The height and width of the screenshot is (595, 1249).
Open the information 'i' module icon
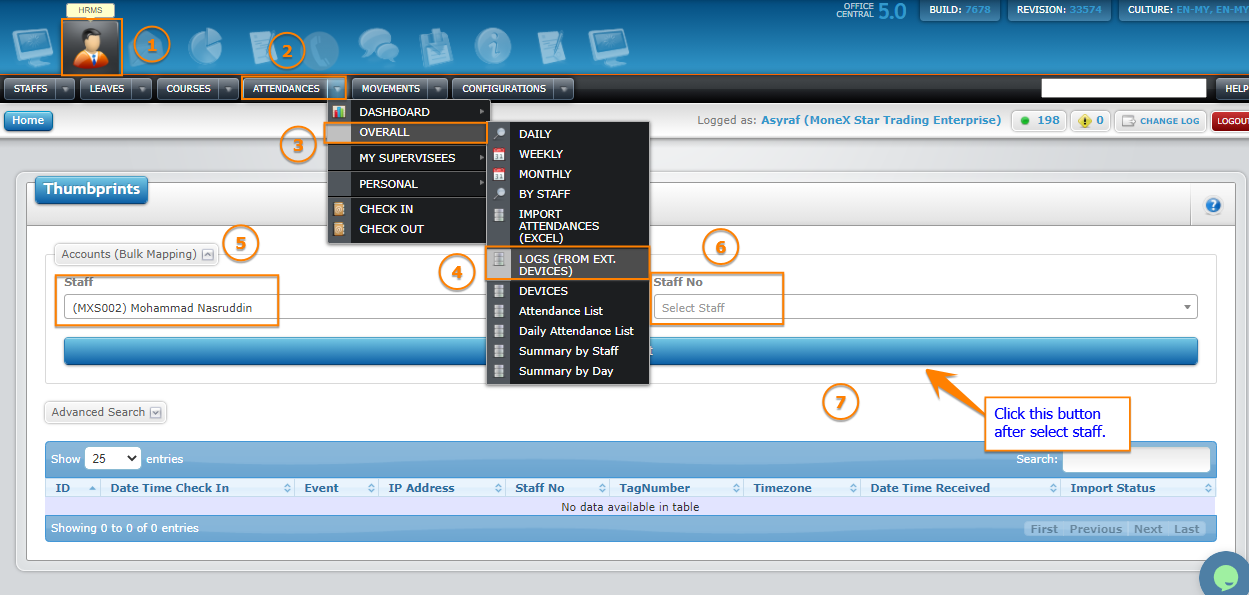(493, 46)
